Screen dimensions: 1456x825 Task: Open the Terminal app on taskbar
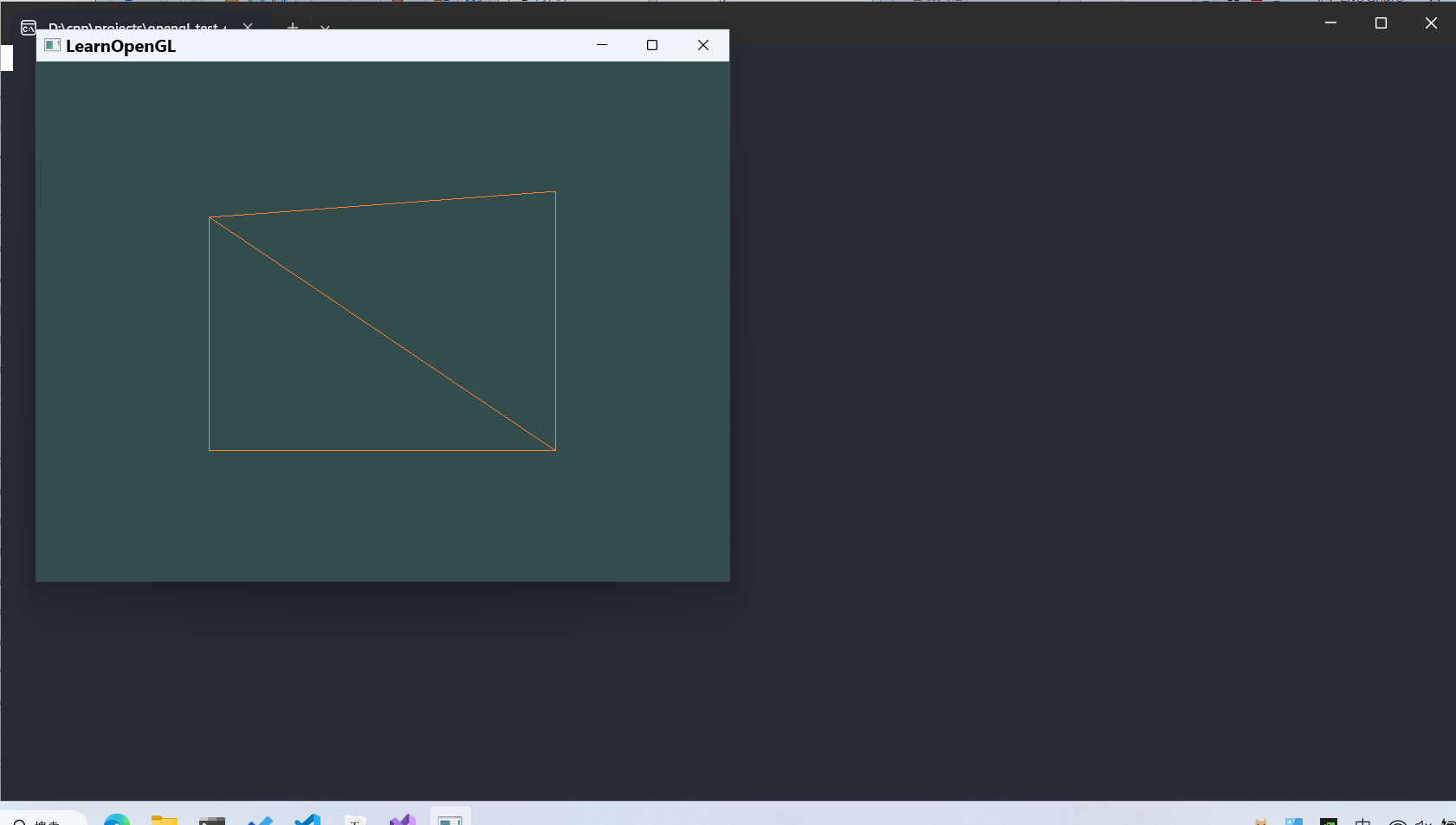212,820
